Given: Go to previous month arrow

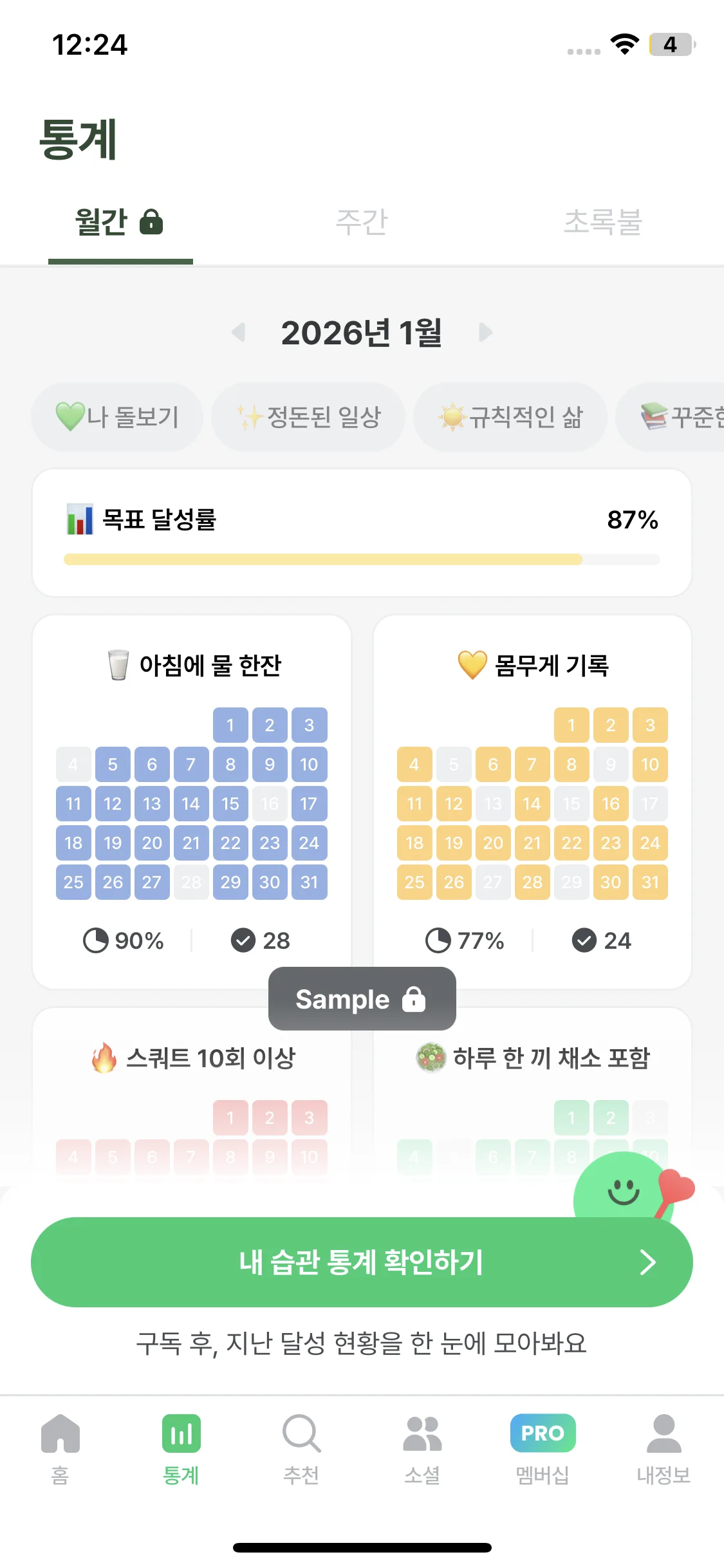Looking at the screenshot, I should pyautogui.click(x=239, y=333).
